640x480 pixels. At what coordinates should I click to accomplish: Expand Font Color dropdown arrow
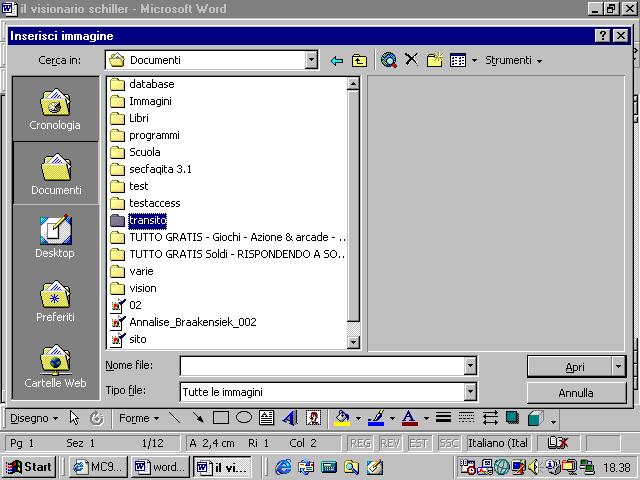click(x=426, y=418)
